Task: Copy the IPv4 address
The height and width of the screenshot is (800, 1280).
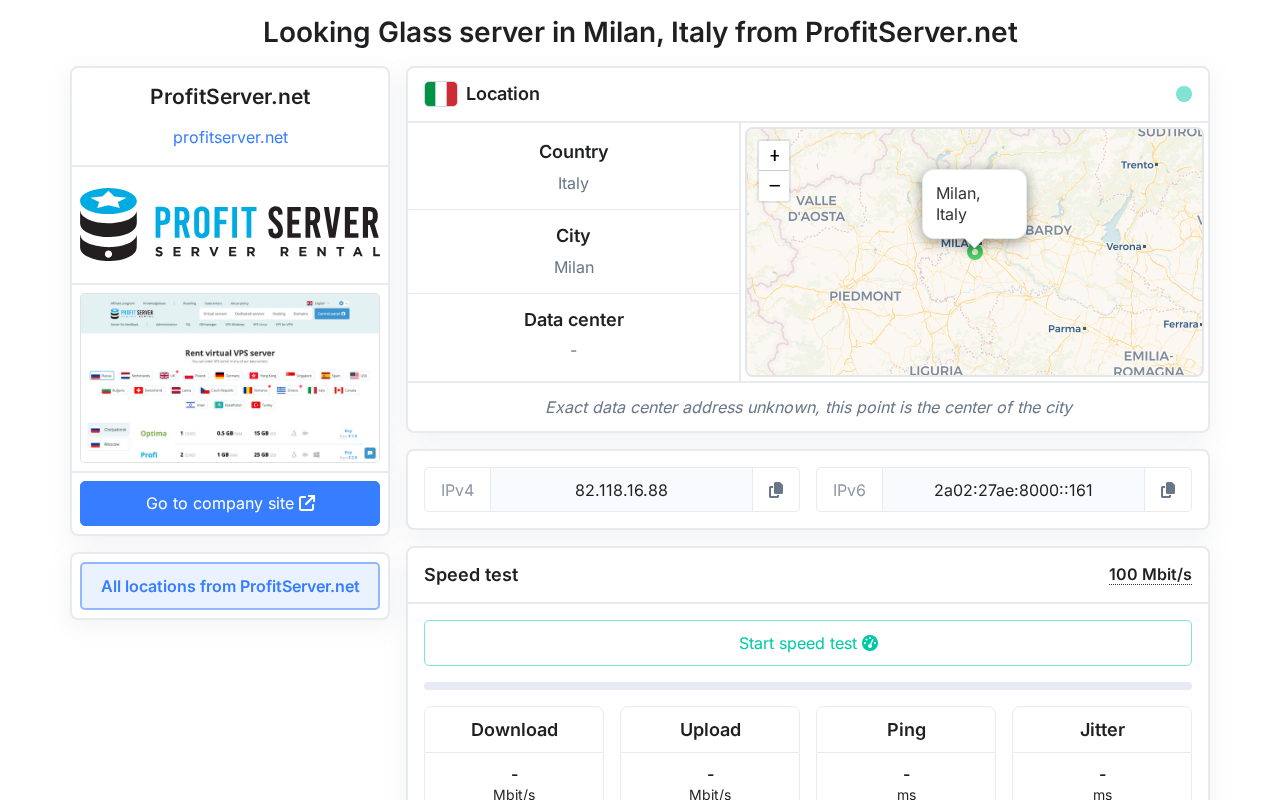Action: coord(776,490)
